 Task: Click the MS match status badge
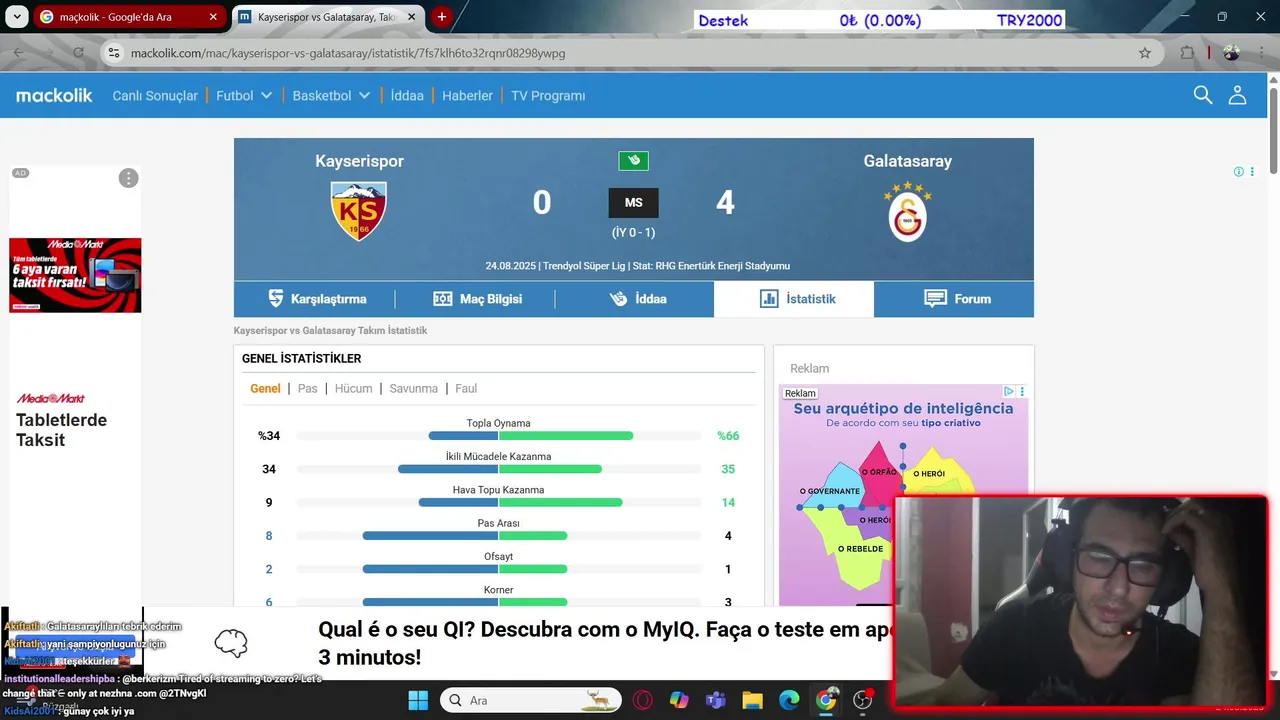pyautogui.click(x=633, y=203)
